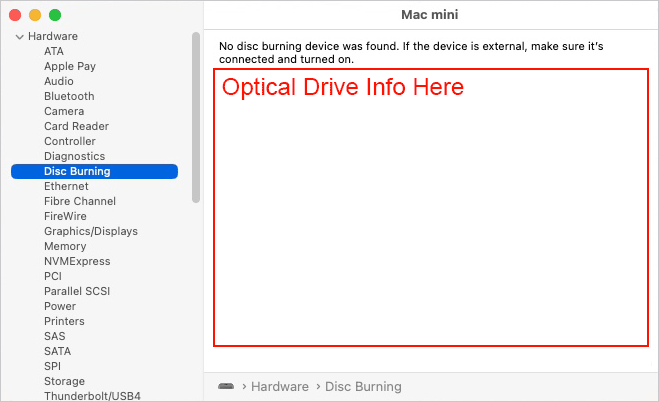This screenshot has width=659, height=402.
Task: Click the green full-screen window button
Action: pyautogui.click(x=55, y=15)
